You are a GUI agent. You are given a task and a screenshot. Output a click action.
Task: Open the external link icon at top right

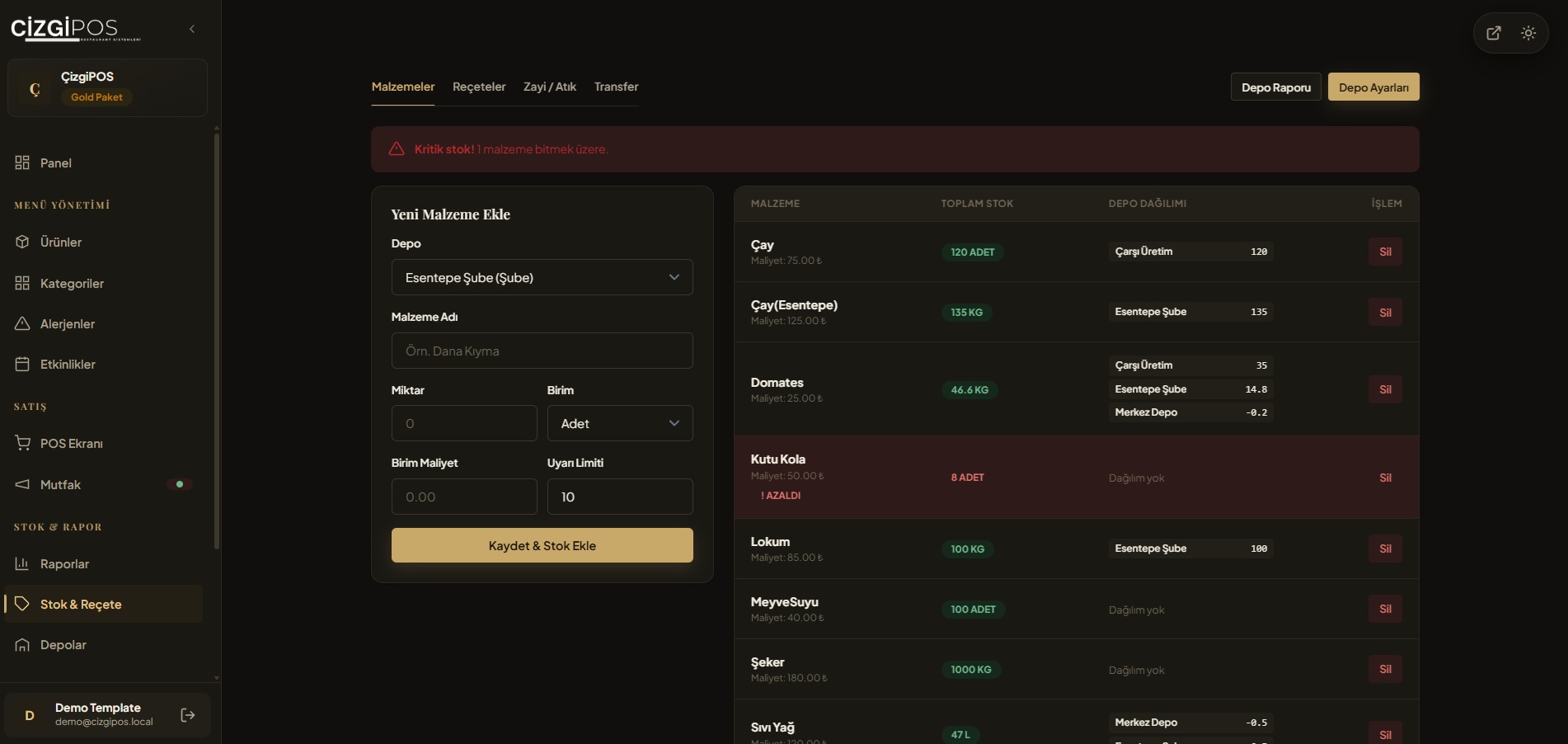(x=1494, y=33)
